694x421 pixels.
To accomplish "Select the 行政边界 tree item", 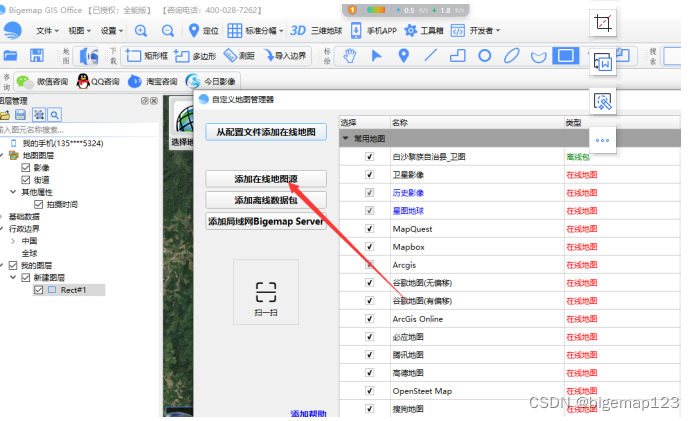I will coord(24,228).
